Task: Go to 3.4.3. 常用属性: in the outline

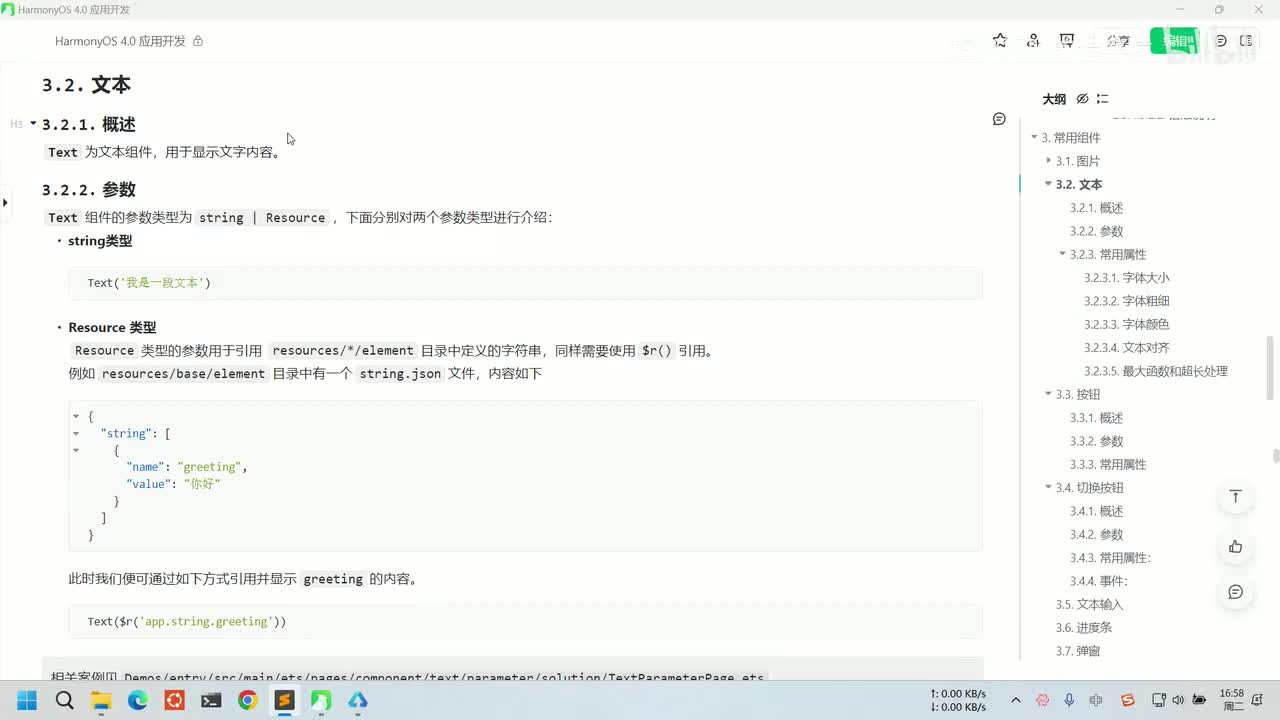Action: 1110,558
